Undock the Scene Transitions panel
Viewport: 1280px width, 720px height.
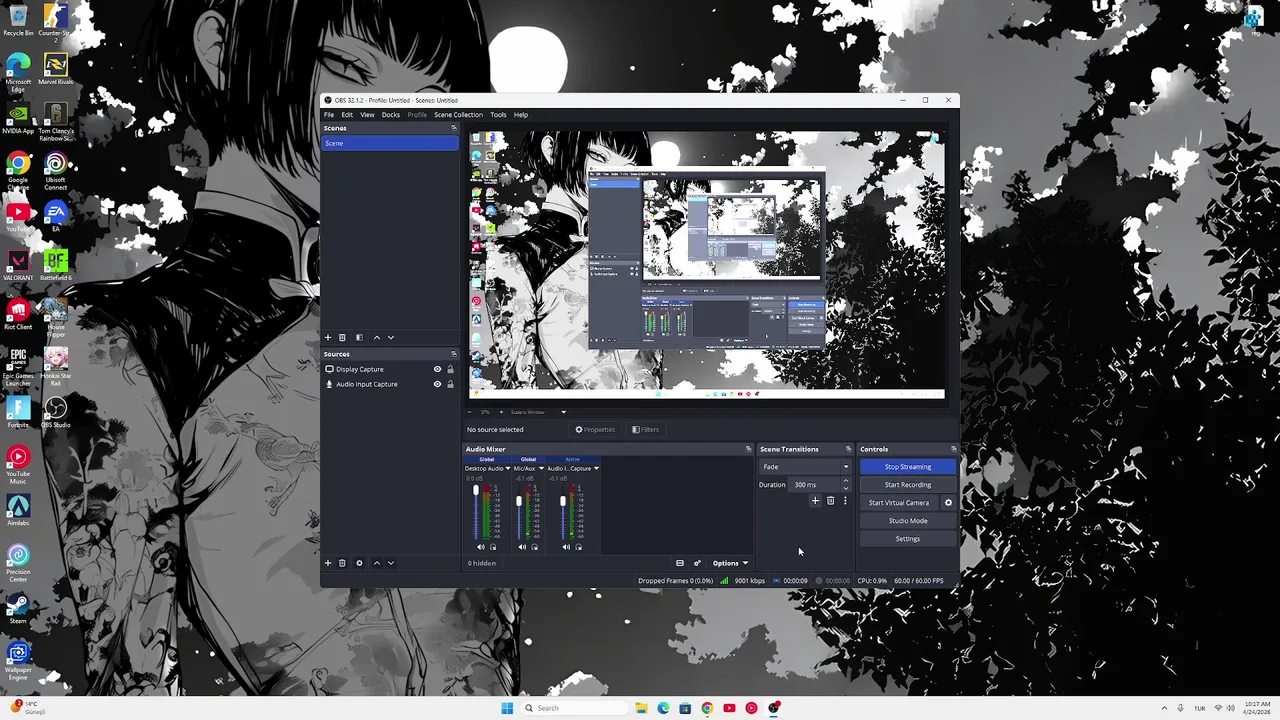[x=848, y=449]
